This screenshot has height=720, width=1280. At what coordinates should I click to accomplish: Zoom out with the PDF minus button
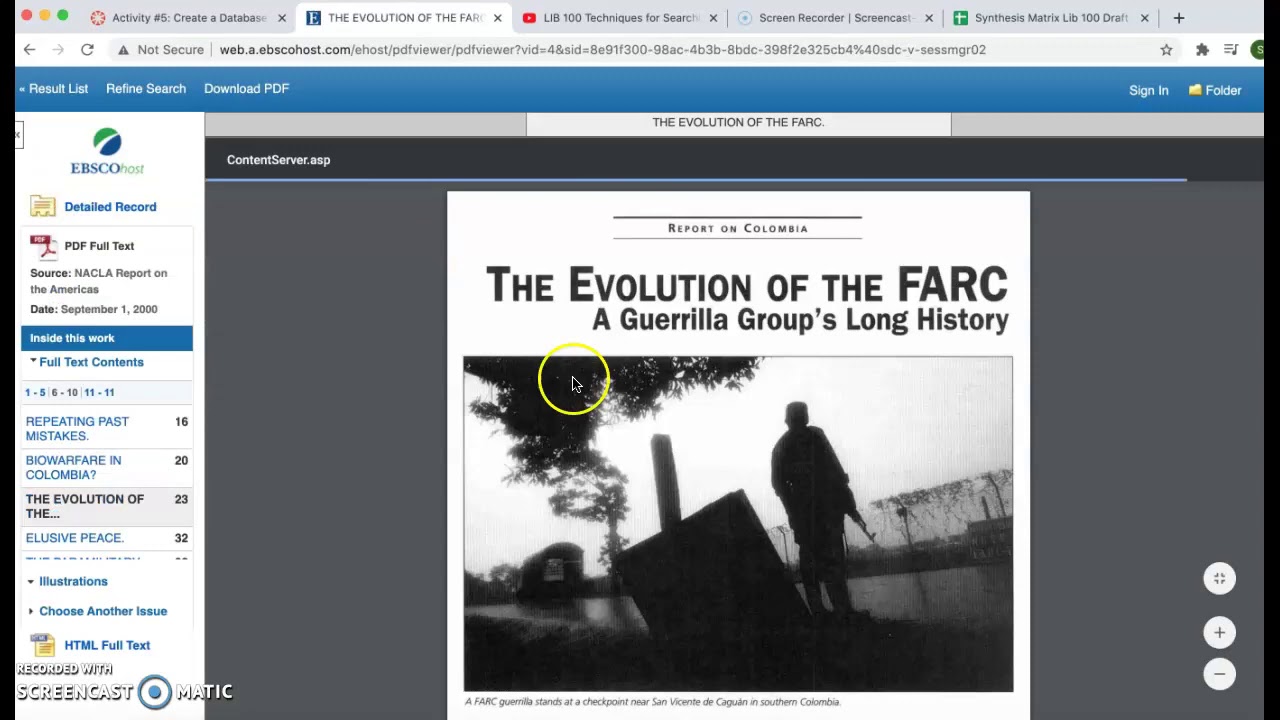click(1219, 674)
